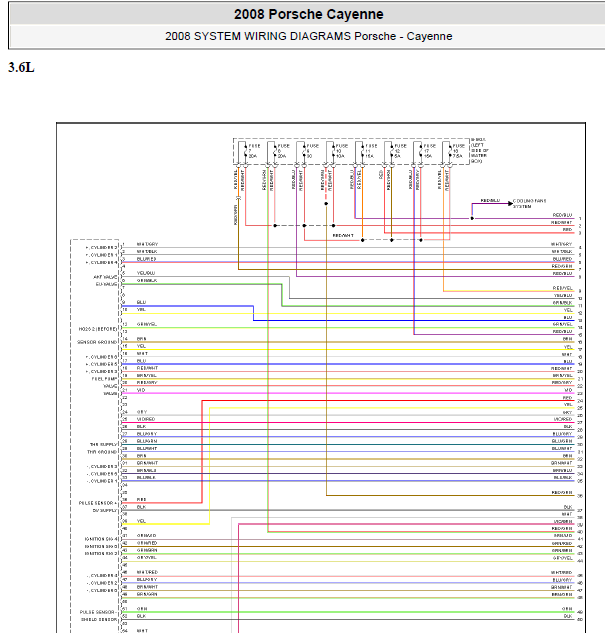Click the "FUEL PUMP" connector label

coord(104,379)
